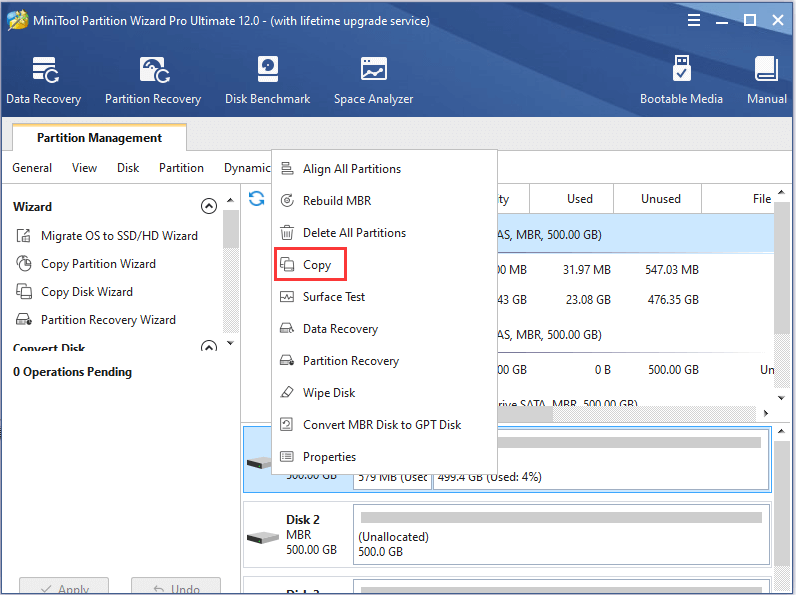The width and height of the screenshot is (796, 595).
Task: Open the Partition menu
Action: pyautogui.click(x=181, y=168)
